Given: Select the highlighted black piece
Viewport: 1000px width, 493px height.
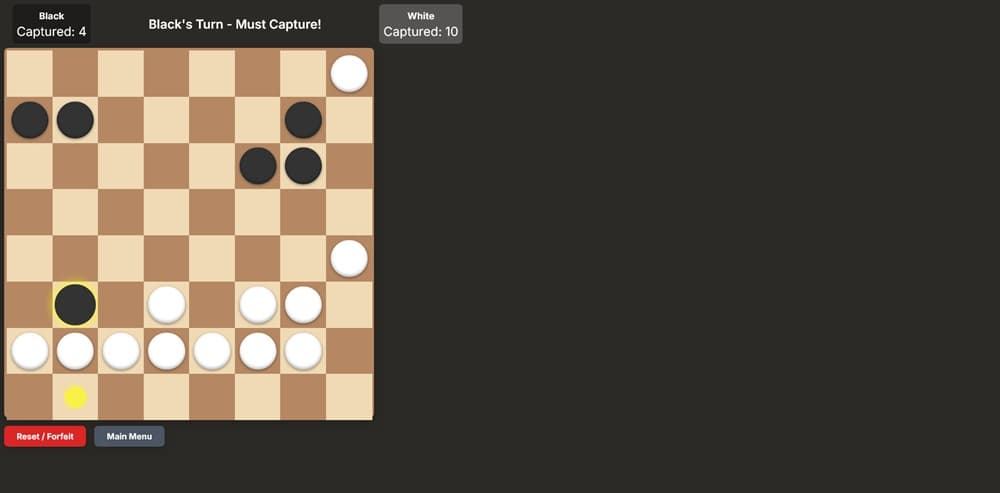Looking at the screenshot, I should click(75, 305).
